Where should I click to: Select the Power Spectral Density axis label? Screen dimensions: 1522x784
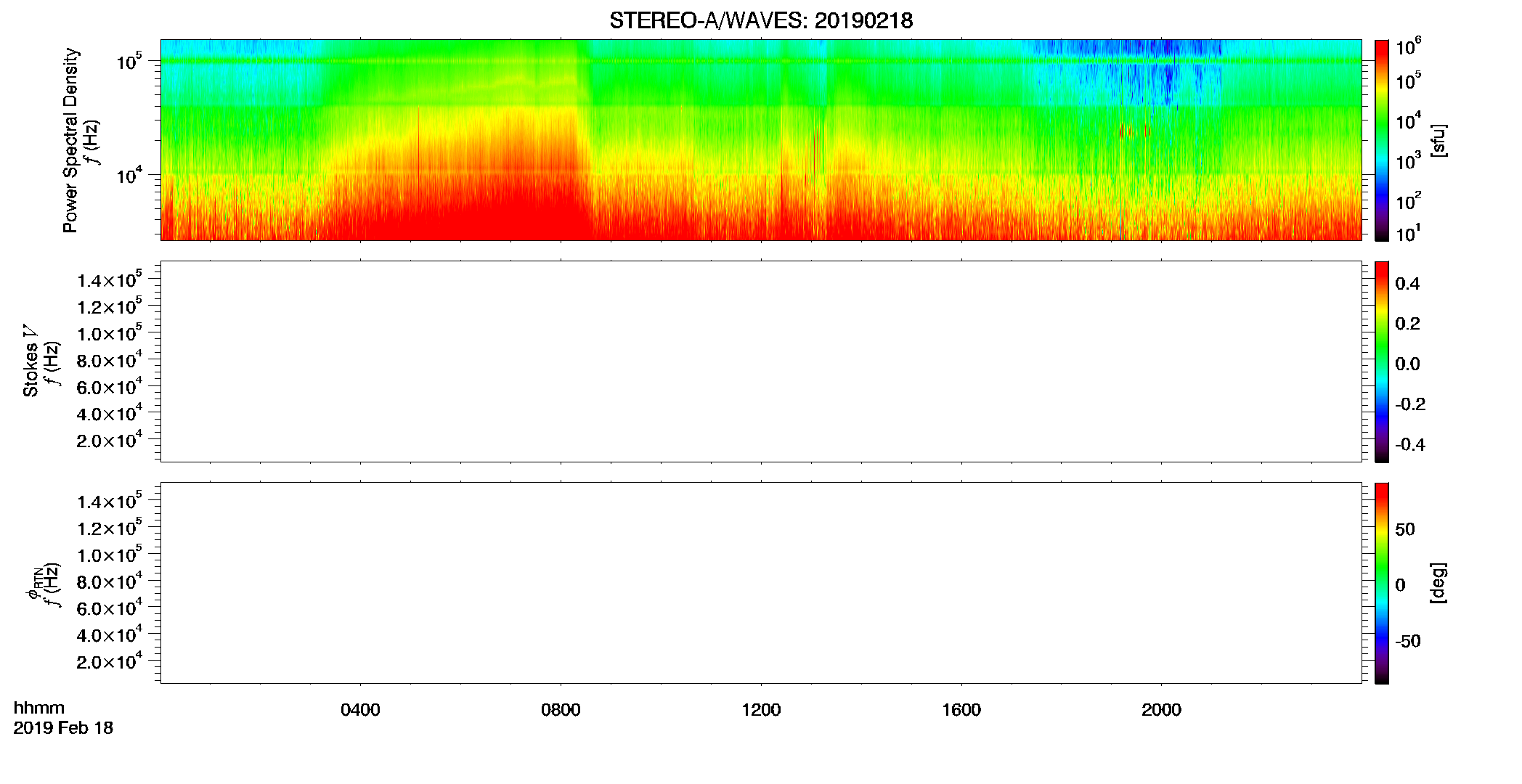(x=70, y=140)
